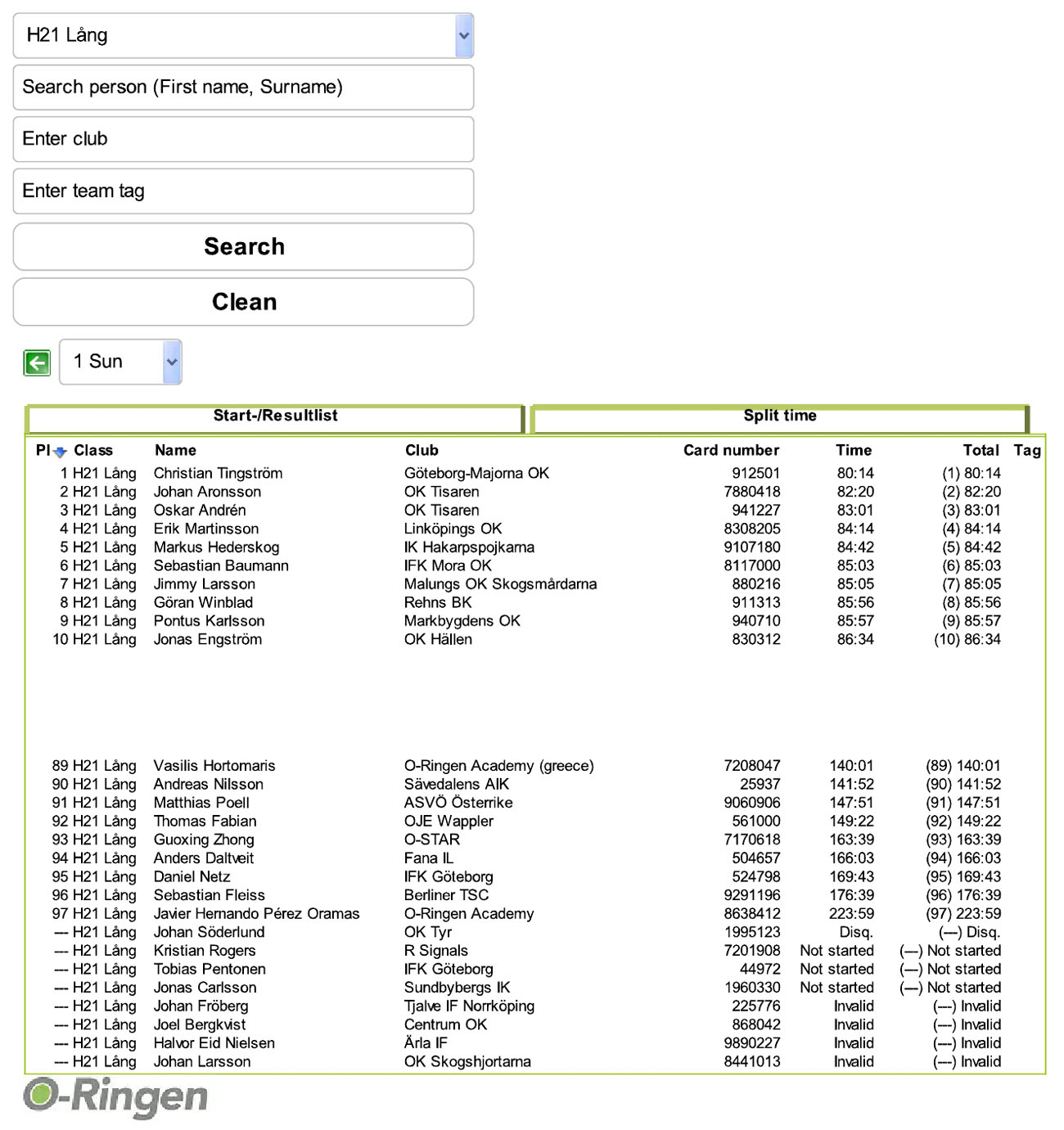The height and width of the screenshot is (1130, 1064).
Task: Select Markus Hederskog in the result list
Action: pos(216,547)
